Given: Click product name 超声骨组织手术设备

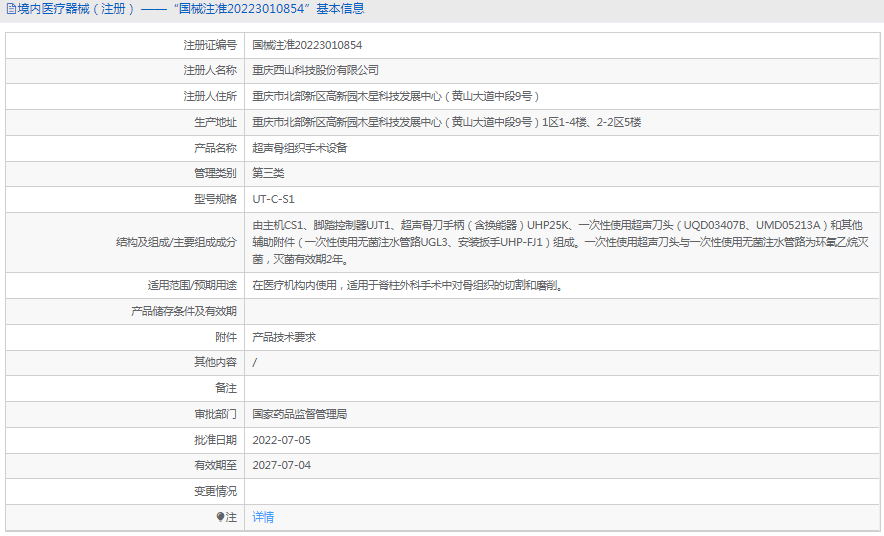Looking at the screenshot, I should (x=299, y=148).
